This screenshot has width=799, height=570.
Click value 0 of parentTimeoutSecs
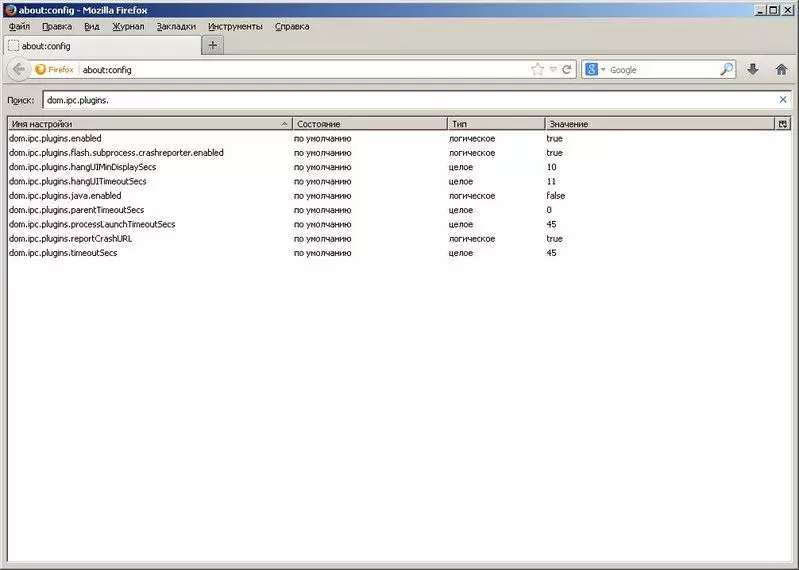[549, 210]
